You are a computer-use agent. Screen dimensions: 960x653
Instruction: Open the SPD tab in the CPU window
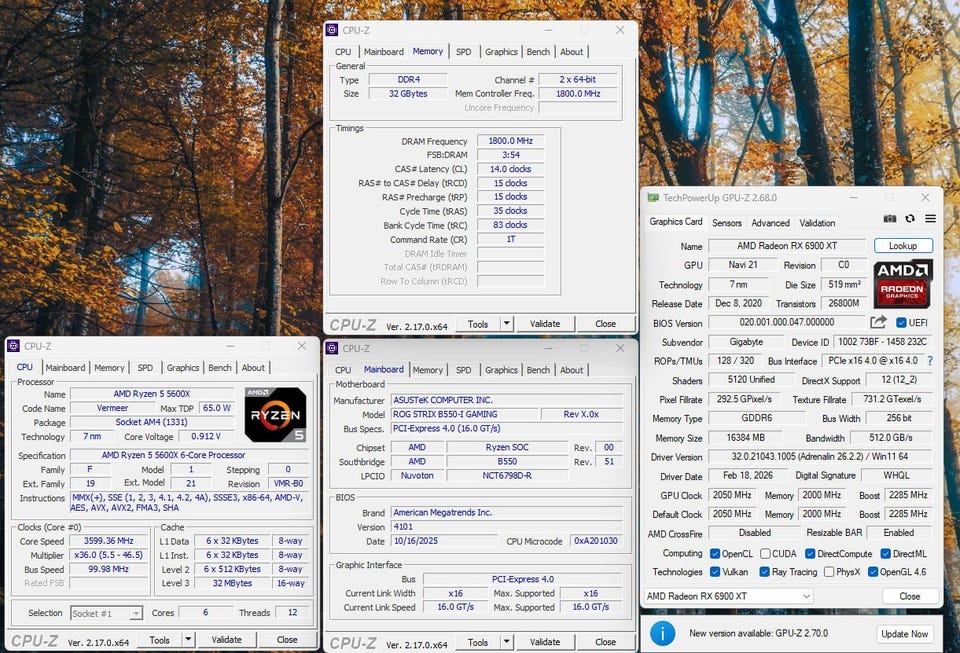145,368
